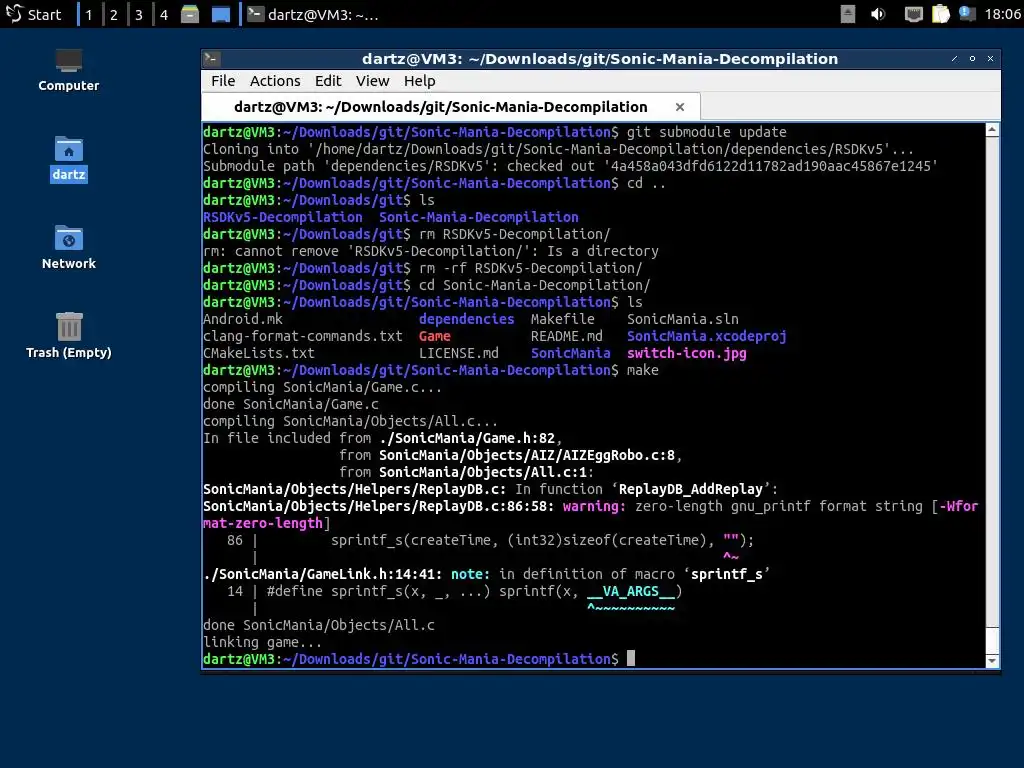Click the 'done SonicMania/Game.c' line
Viewport: 1024px width, 768px height.
pos(291,404)
